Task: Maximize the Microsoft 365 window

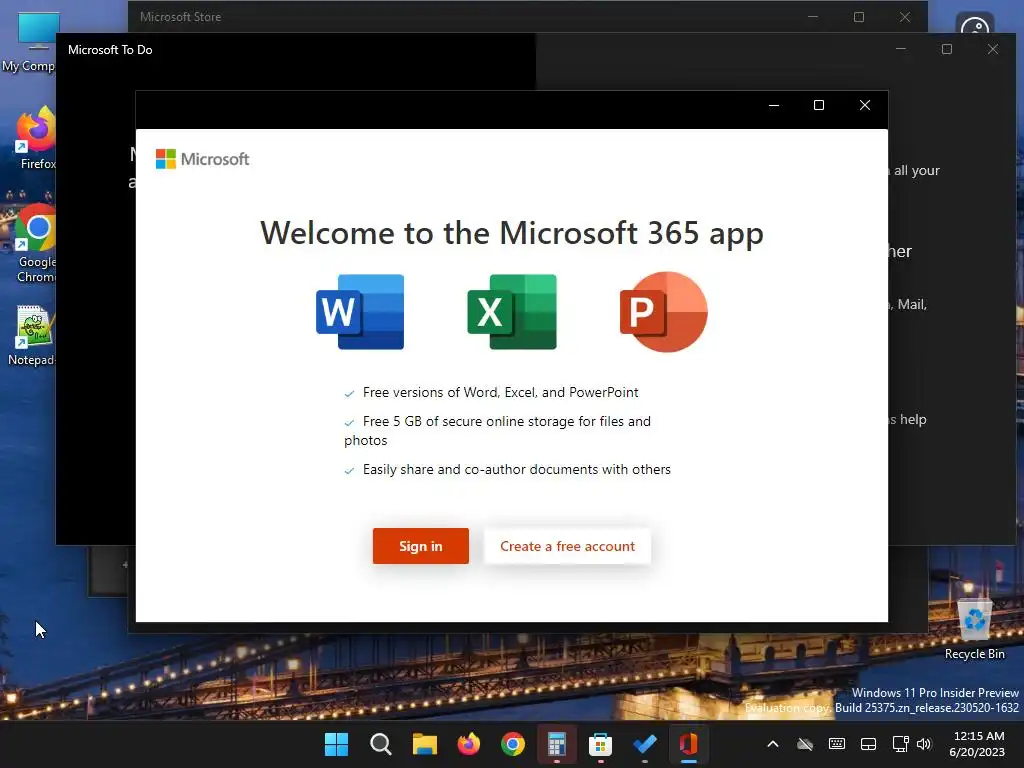Action: (819, 105)
